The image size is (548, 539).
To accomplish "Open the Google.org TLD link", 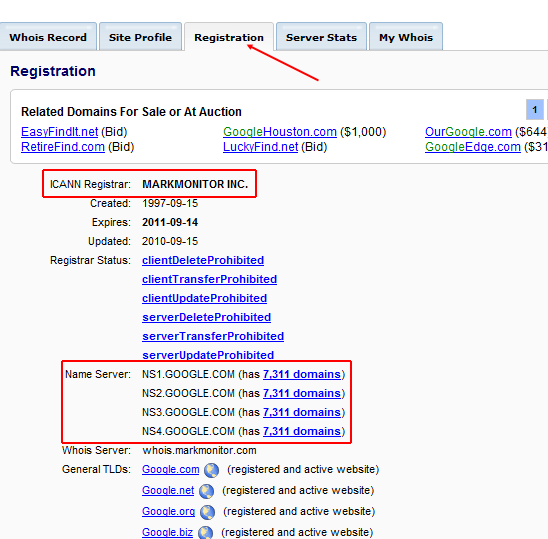I will [168, 511].
